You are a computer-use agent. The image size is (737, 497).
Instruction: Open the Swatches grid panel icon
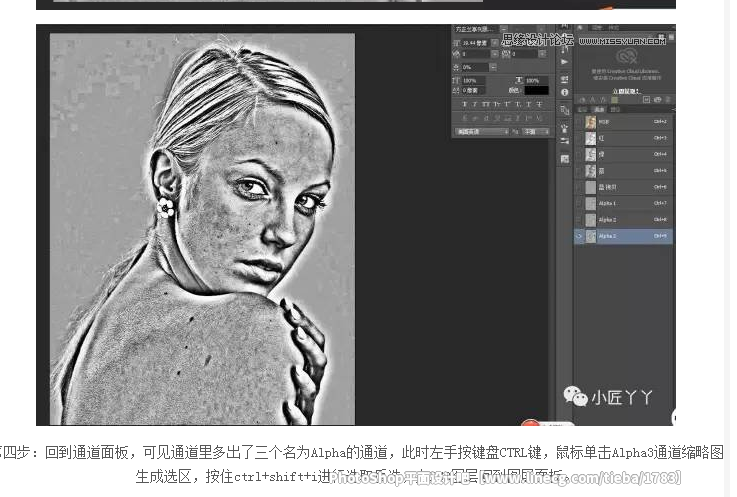click(x=565, y=159)
